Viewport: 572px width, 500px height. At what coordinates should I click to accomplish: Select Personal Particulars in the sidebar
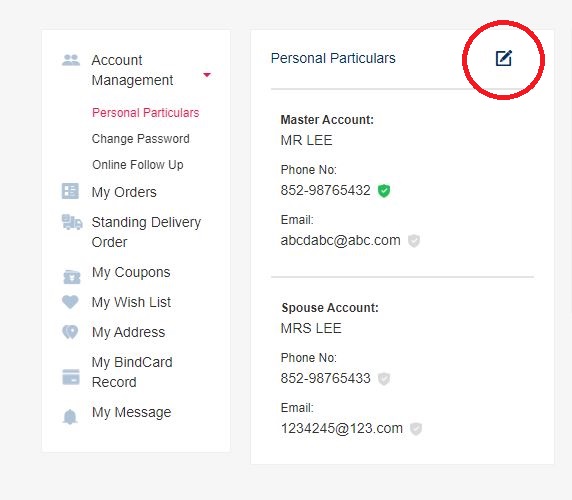pyautogui.click(x=146, y=113)
